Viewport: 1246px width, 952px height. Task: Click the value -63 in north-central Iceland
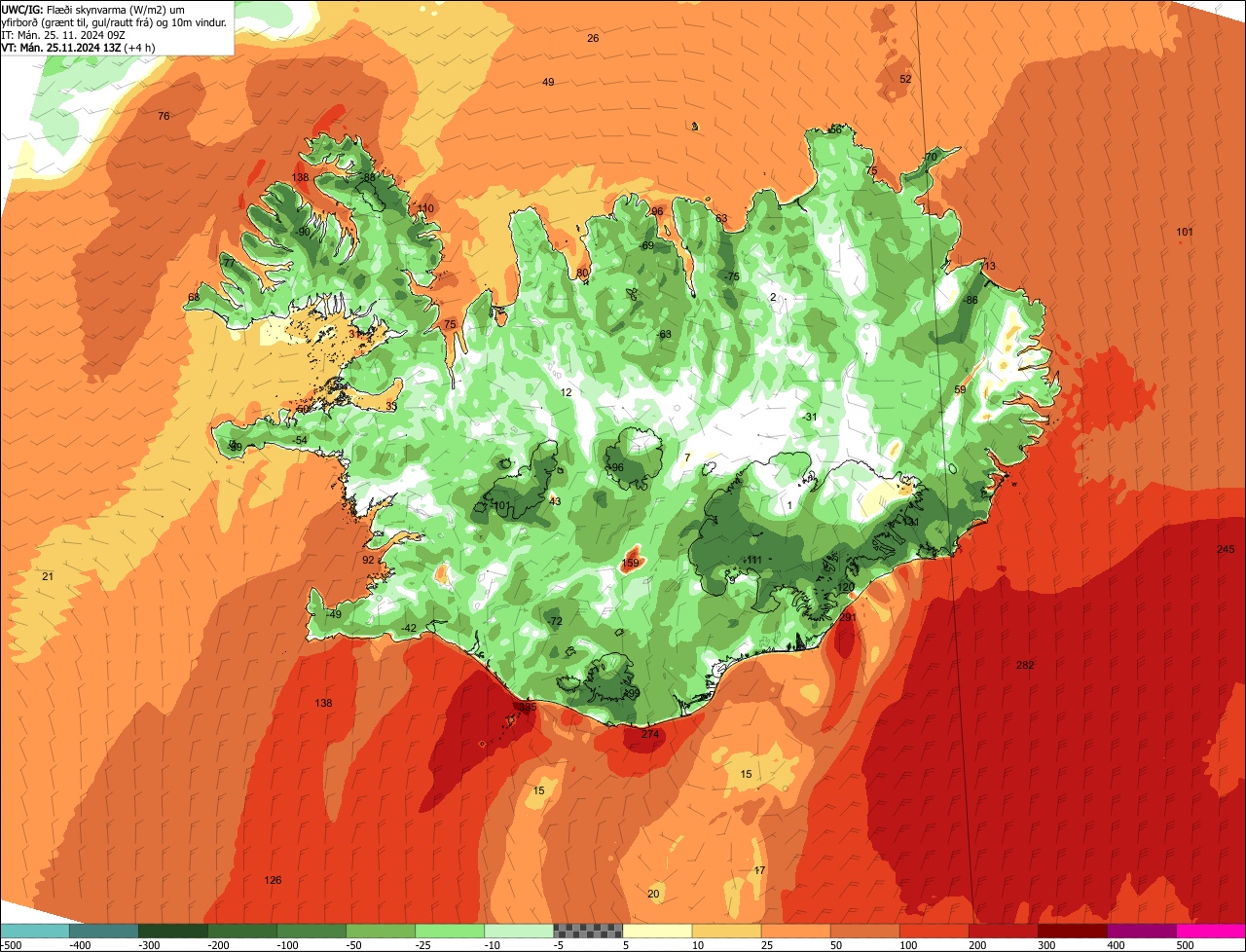click(664, 334)
